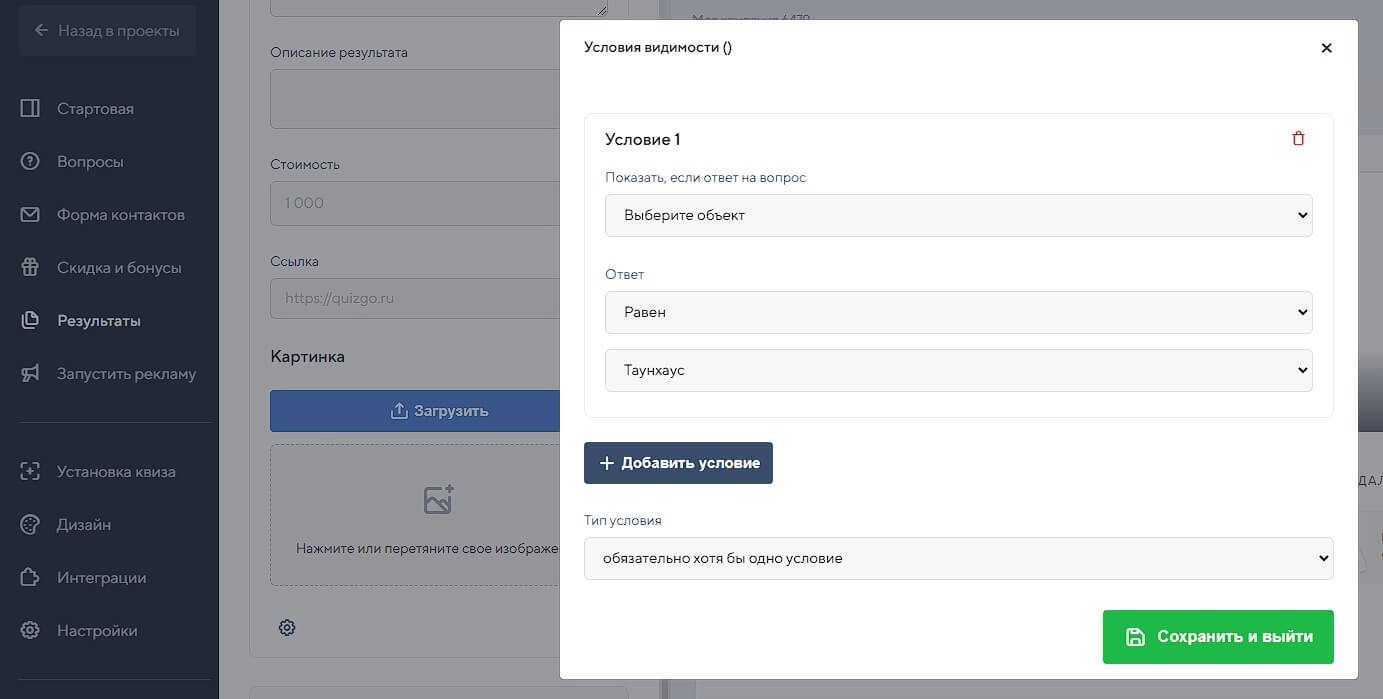Click the Добавить условие button

point(678,463)
